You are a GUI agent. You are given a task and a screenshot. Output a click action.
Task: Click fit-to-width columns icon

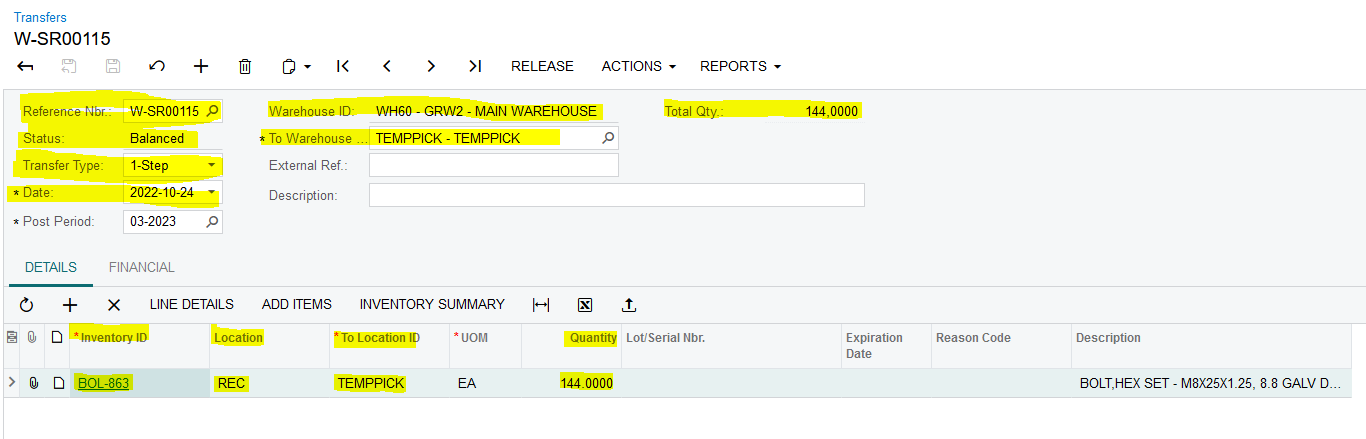(x=541, y=305)
